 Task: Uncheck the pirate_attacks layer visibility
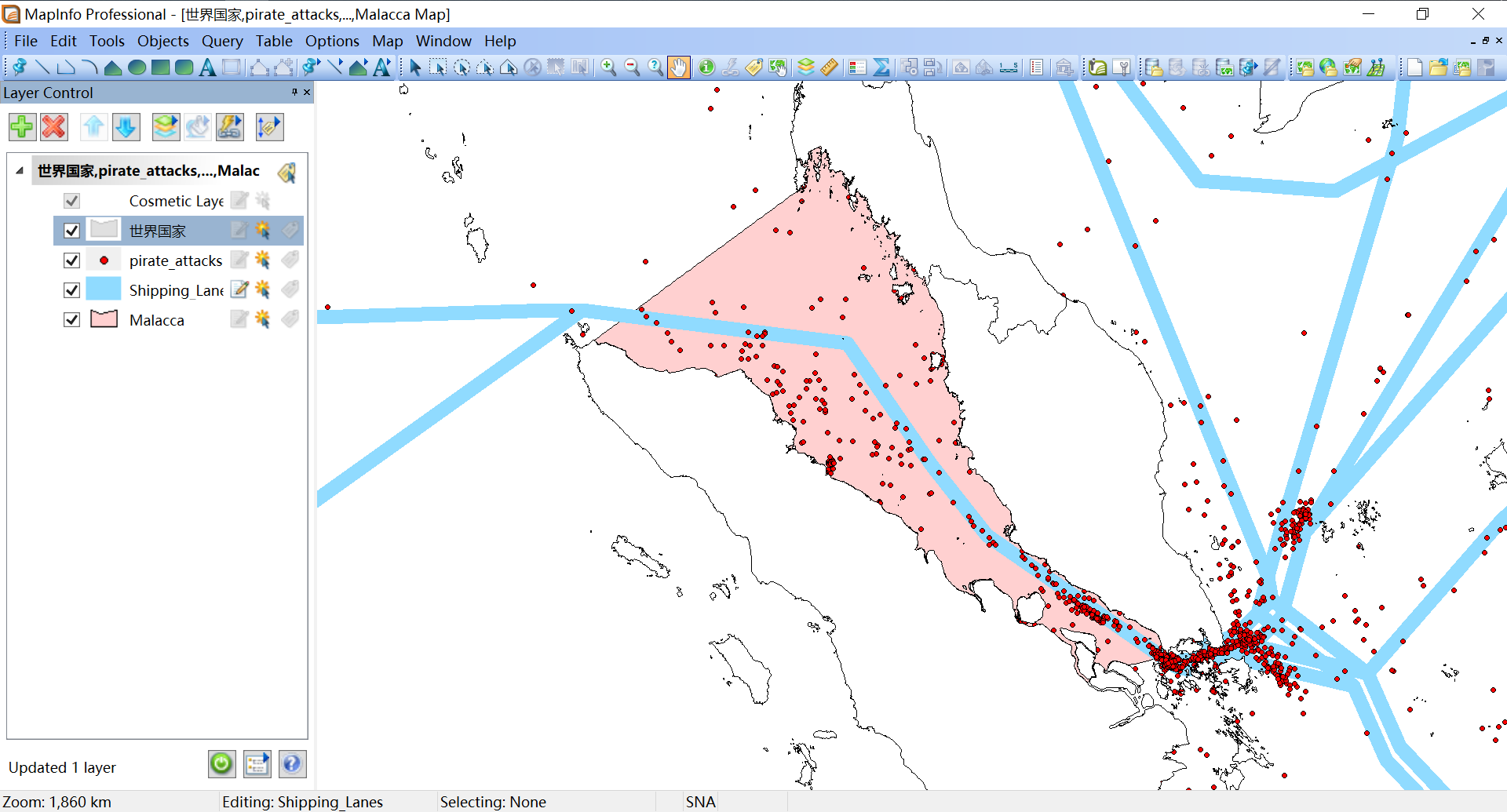click(x=71, y=260)
